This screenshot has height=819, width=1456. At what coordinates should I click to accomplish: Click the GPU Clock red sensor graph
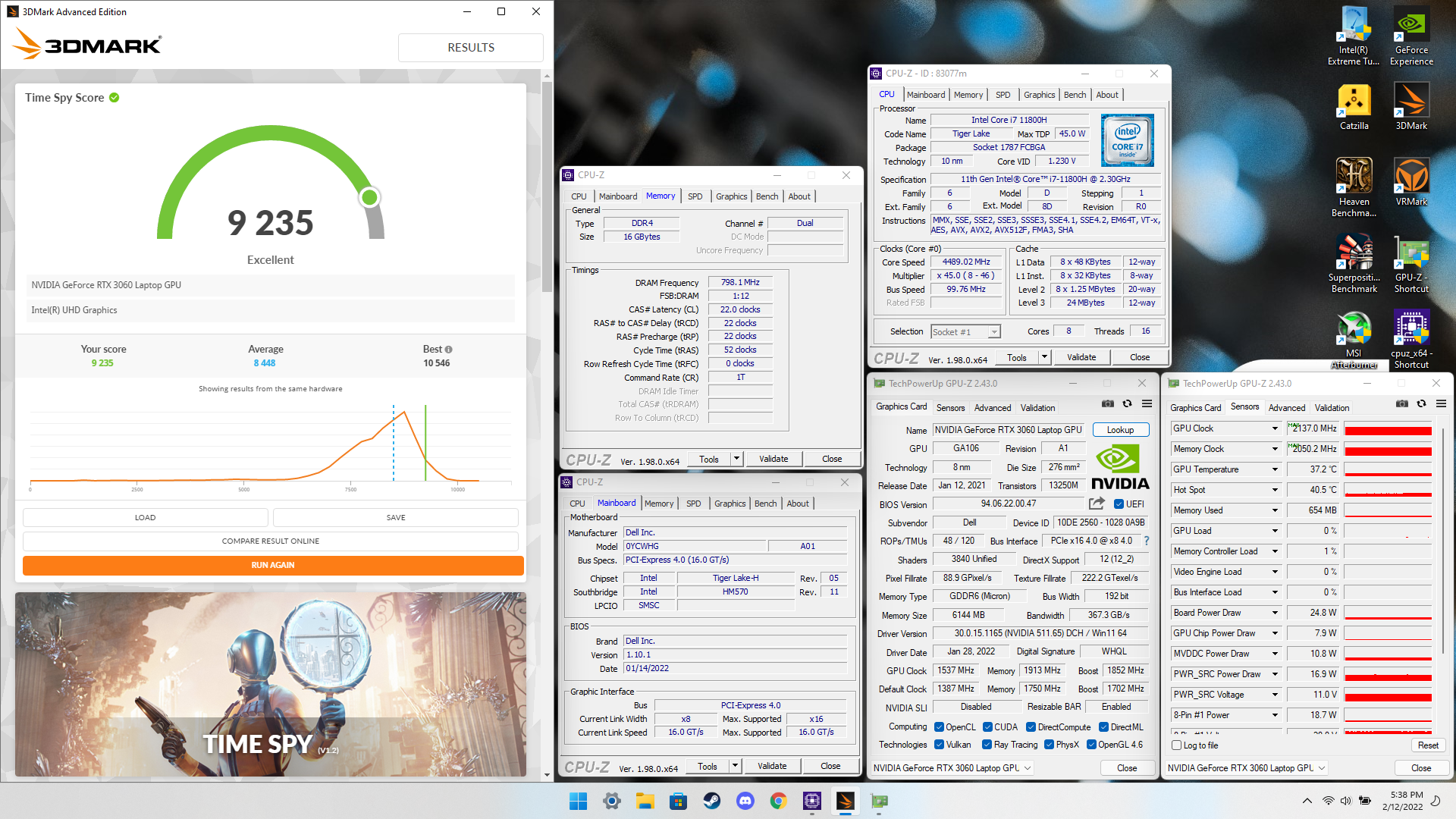1388,428
